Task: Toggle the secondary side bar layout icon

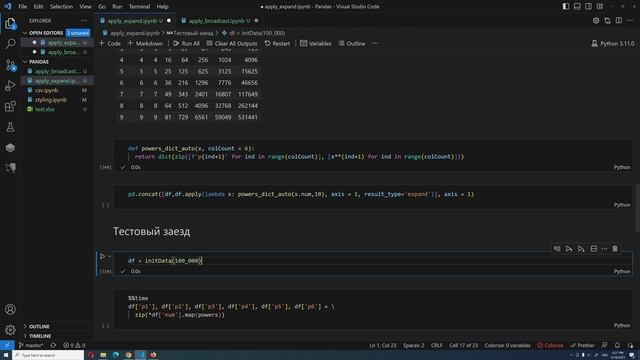Action: pos(589,7)
